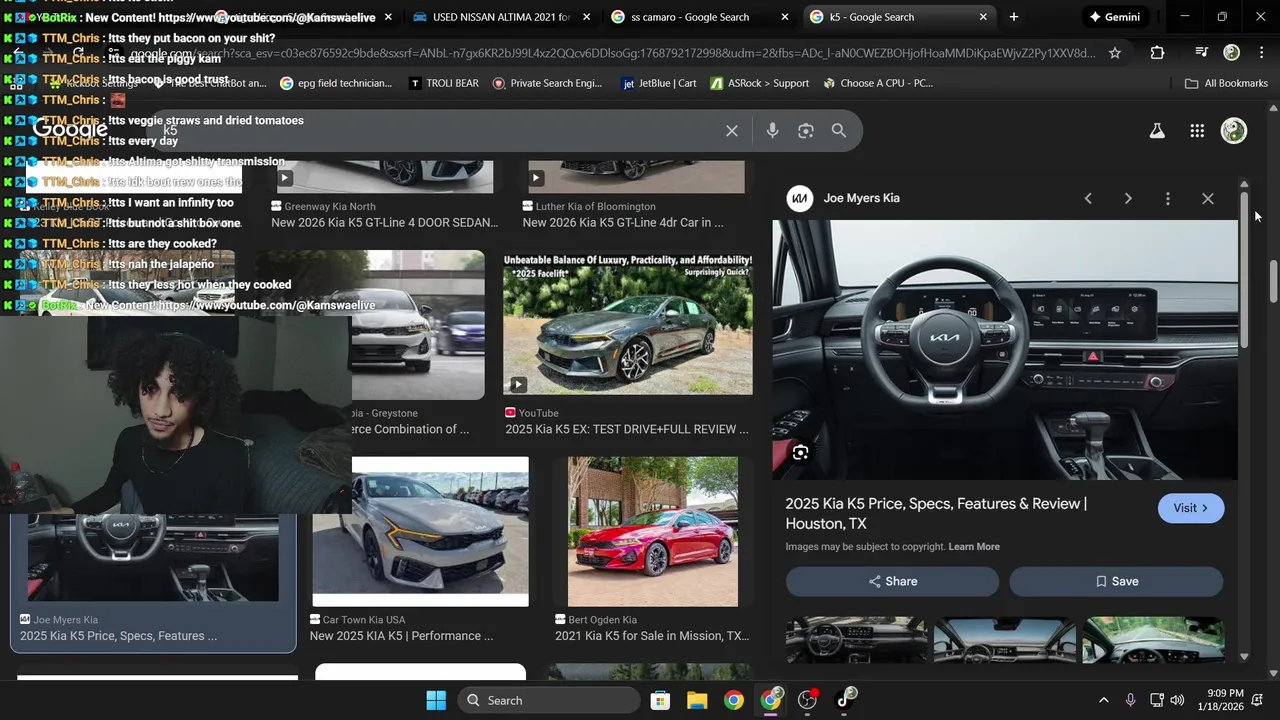
Task: Click the page's main vertical scrollbar thumb
Action: point(1273,280)
